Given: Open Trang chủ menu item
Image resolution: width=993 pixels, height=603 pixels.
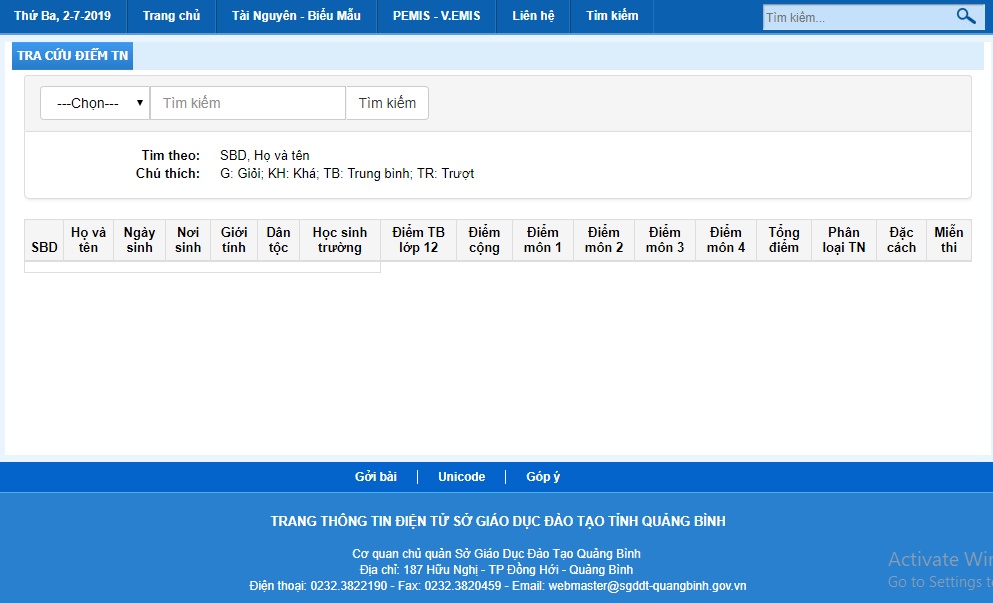Looking at the screenshot, I should [x=171, y=16].
